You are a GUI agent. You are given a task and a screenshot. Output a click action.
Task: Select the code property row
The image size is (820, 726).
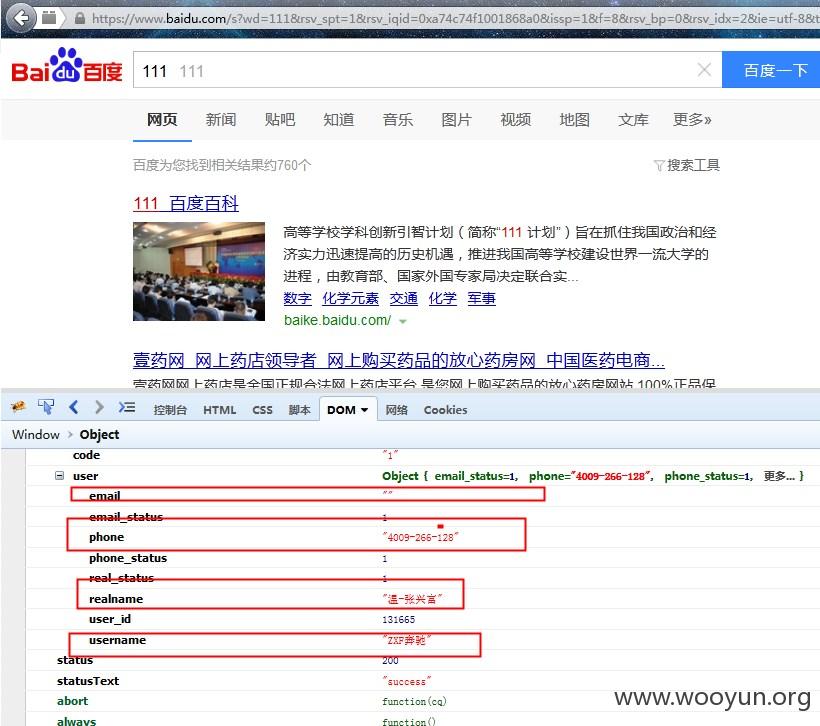(x=423, y=455)
